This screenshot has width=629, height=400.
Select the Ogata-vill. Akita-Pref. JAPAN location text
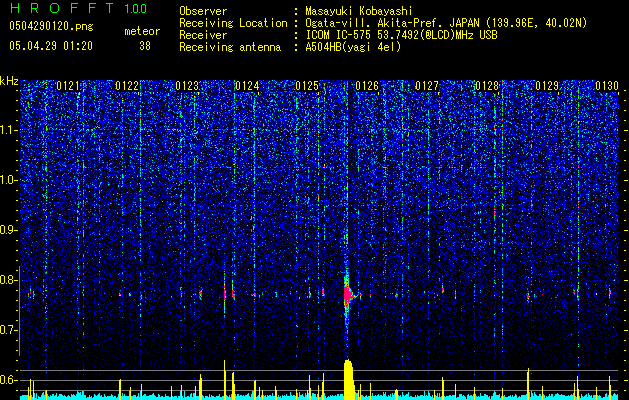[x=446, y=23]
